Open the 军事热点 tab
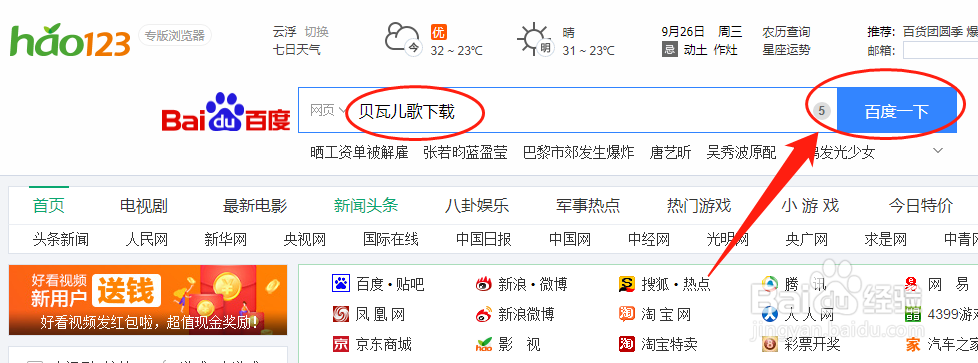The width and height of the screenshot is (978, 363). (x=588, y=205)
